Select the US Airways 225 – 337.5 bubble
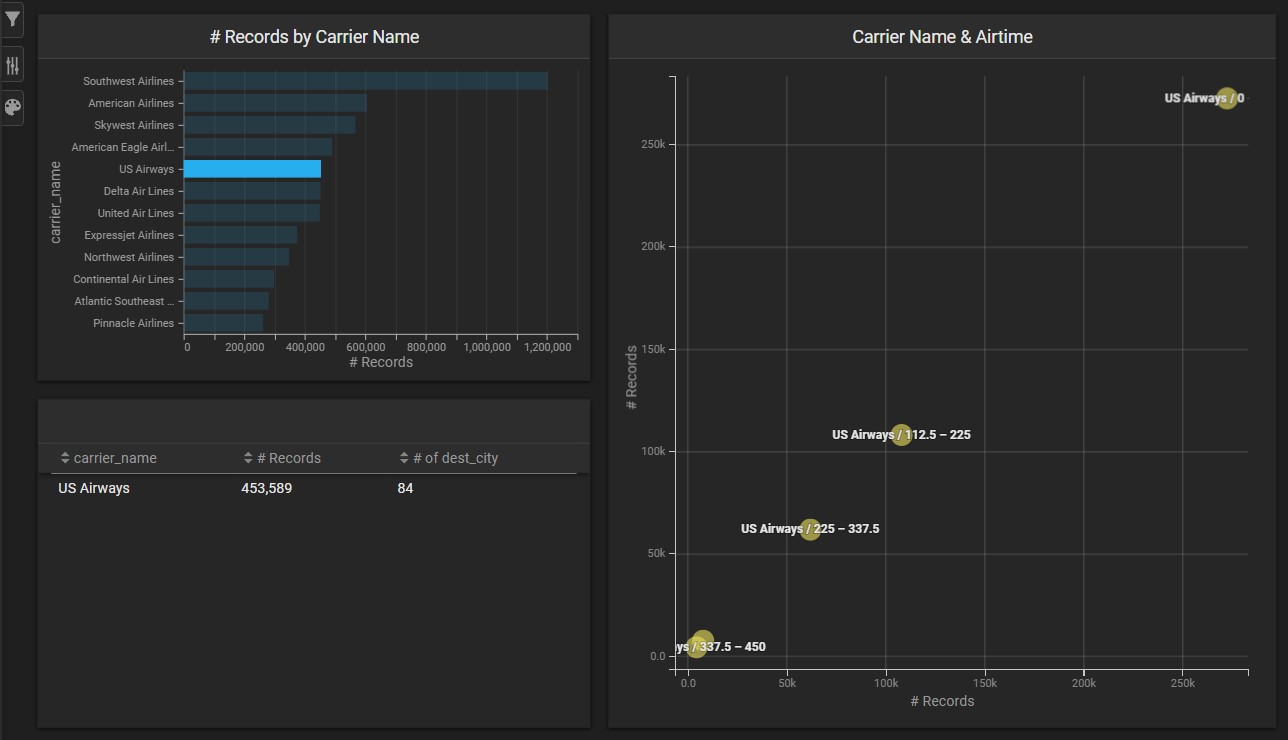Screen dimensions: 1288x740 tap(810, 529)
